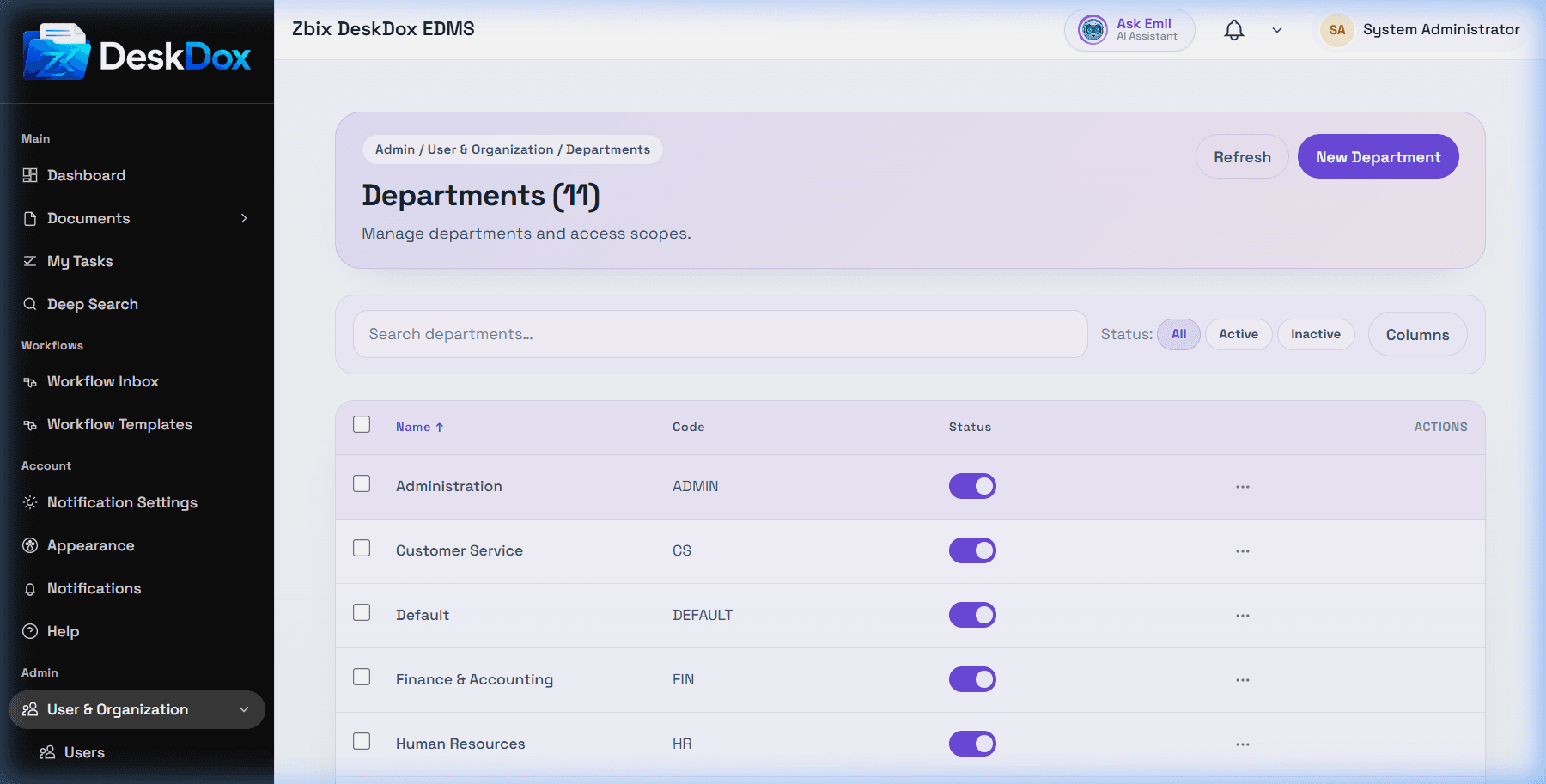Click User & Organization breadcrumb link
This screenshot has width=1546, height=784.
(490, 149)
